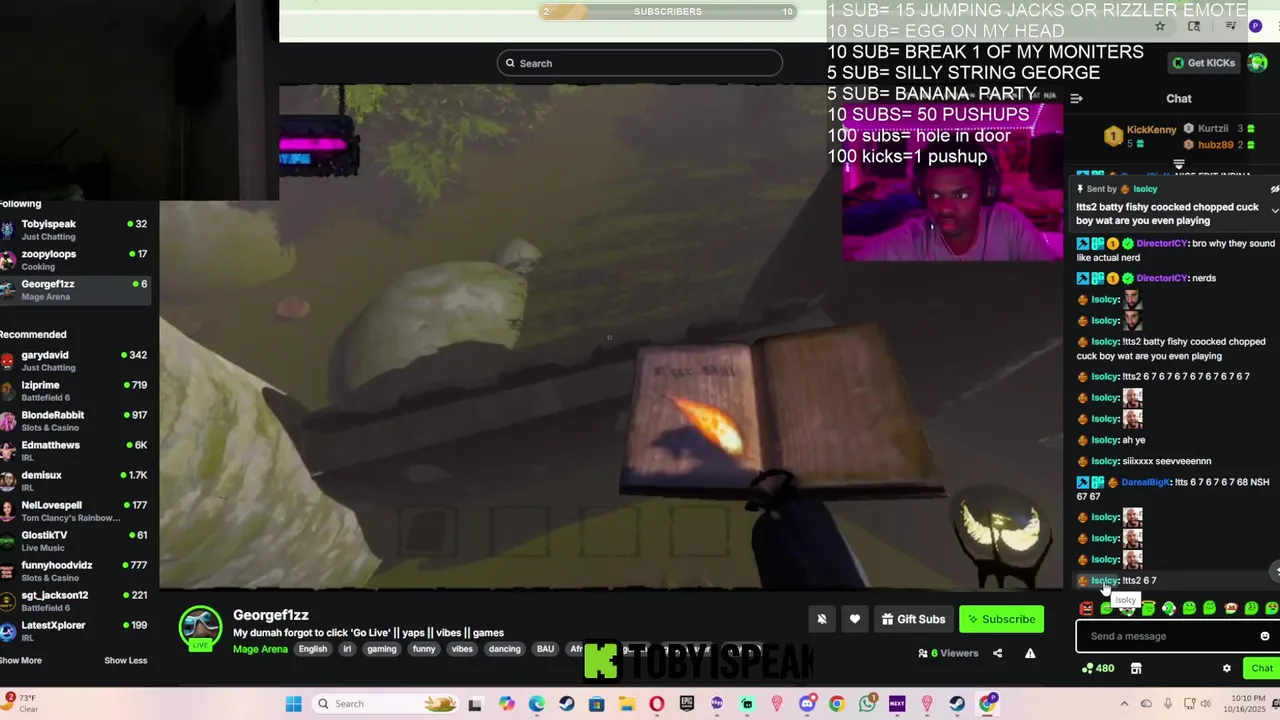This screenshot has height=720, width=1280.
Task: Open demisux recommended channel
Action: coord(75,481)
